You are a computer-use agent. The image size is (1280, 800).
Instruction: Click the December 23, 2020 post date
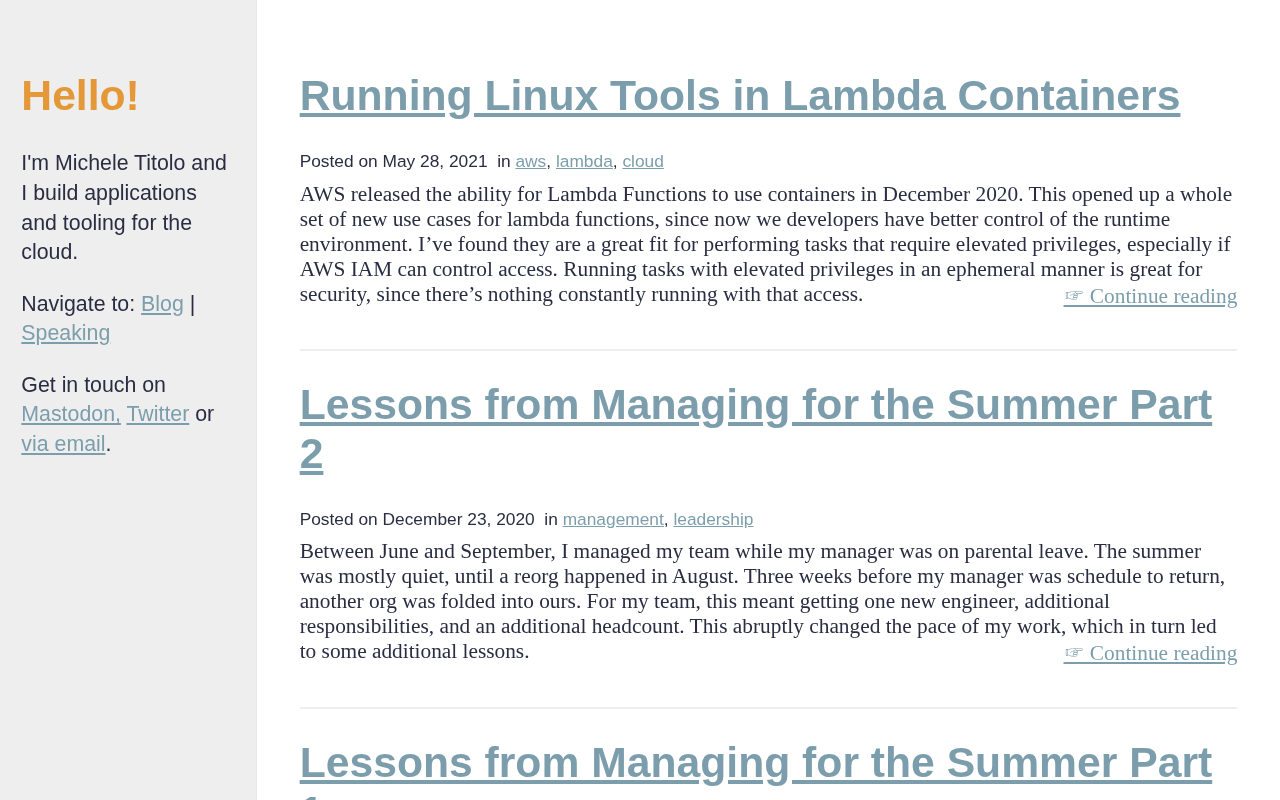[458, 519]
